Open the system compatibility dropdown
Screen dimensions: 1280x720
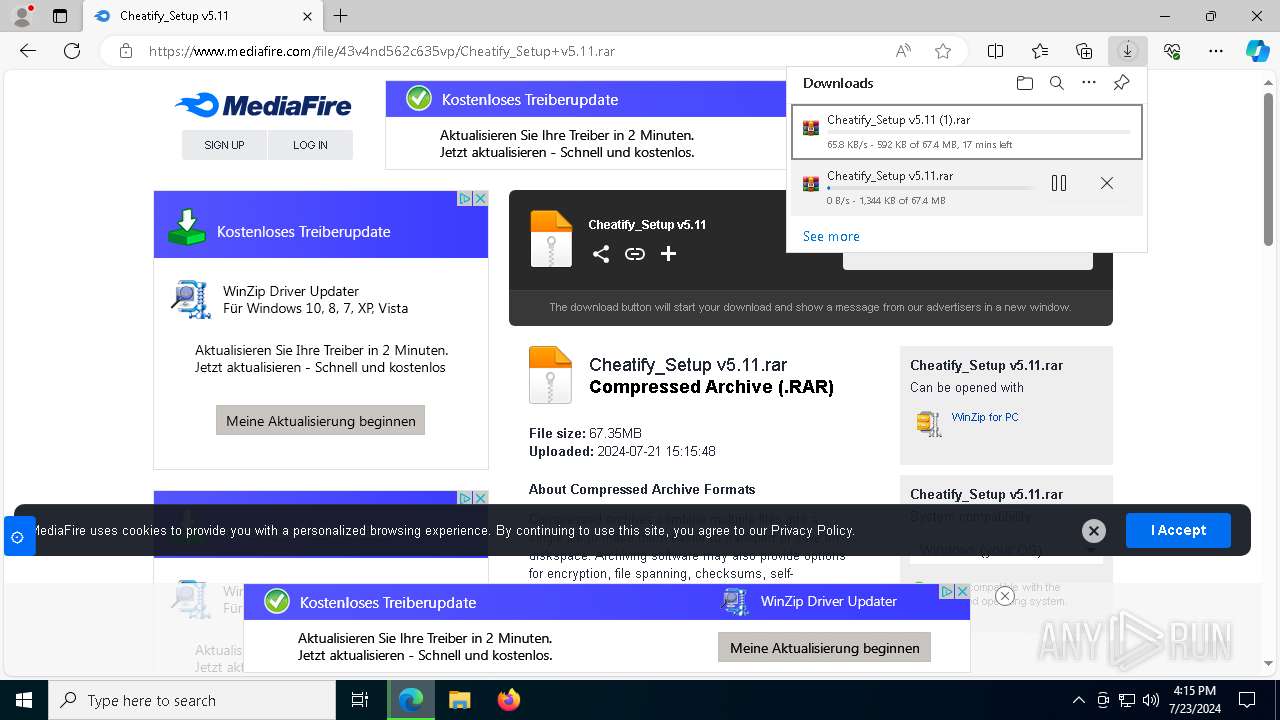pyautogui.click(x=1006, y=550)
